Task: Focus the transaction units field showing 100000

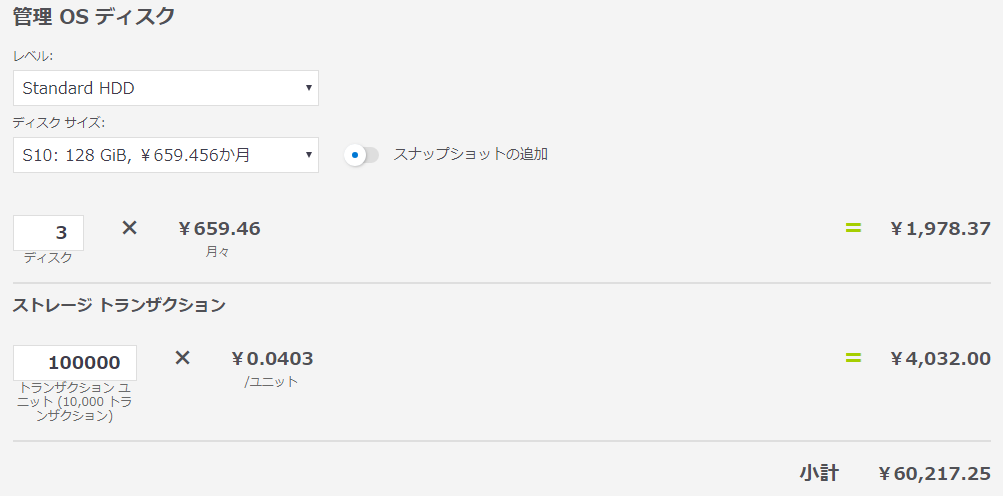Action: [75, 362]
